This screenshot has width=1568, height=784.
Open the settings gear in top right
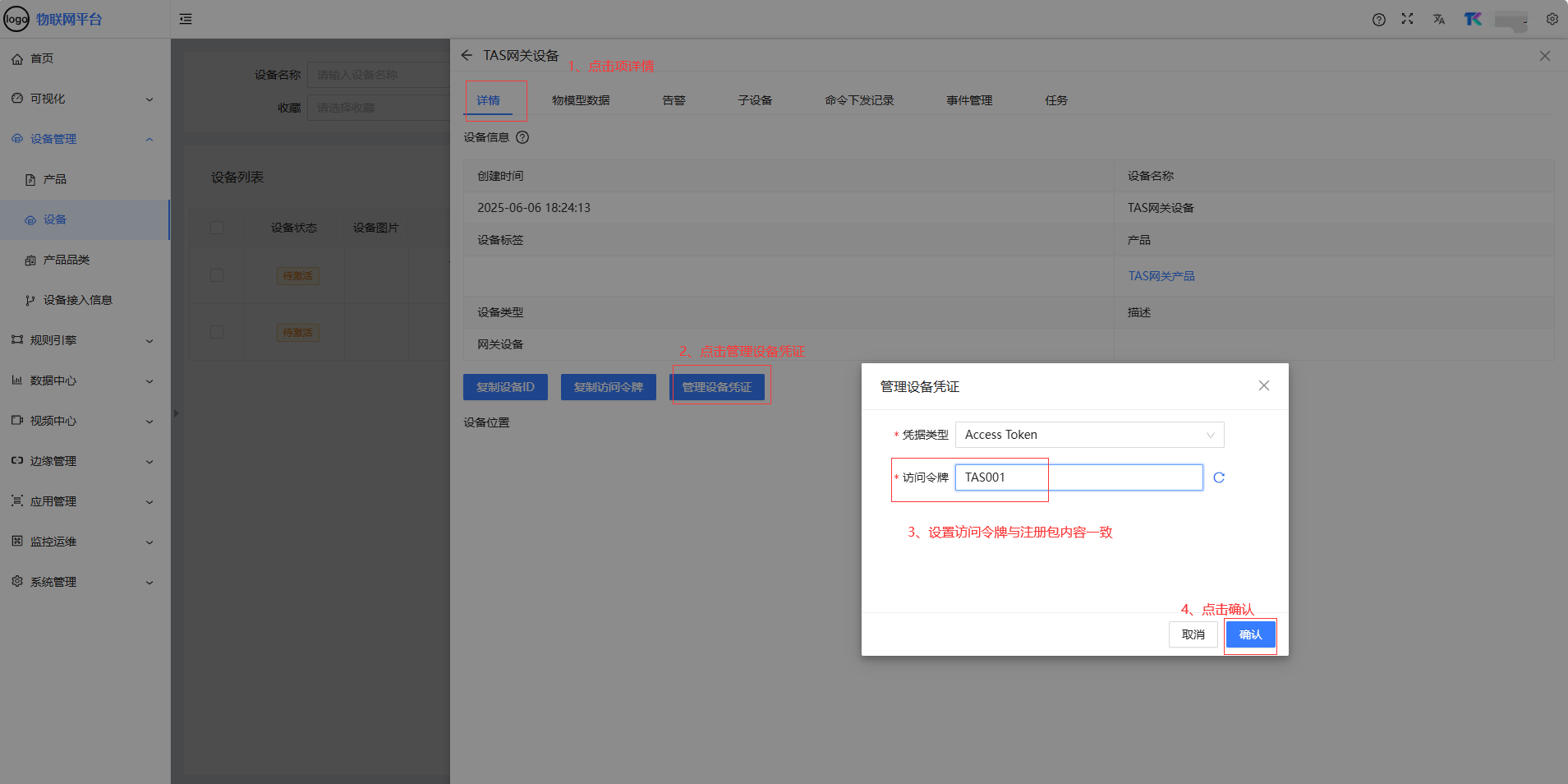click(x=1552, y=19)
